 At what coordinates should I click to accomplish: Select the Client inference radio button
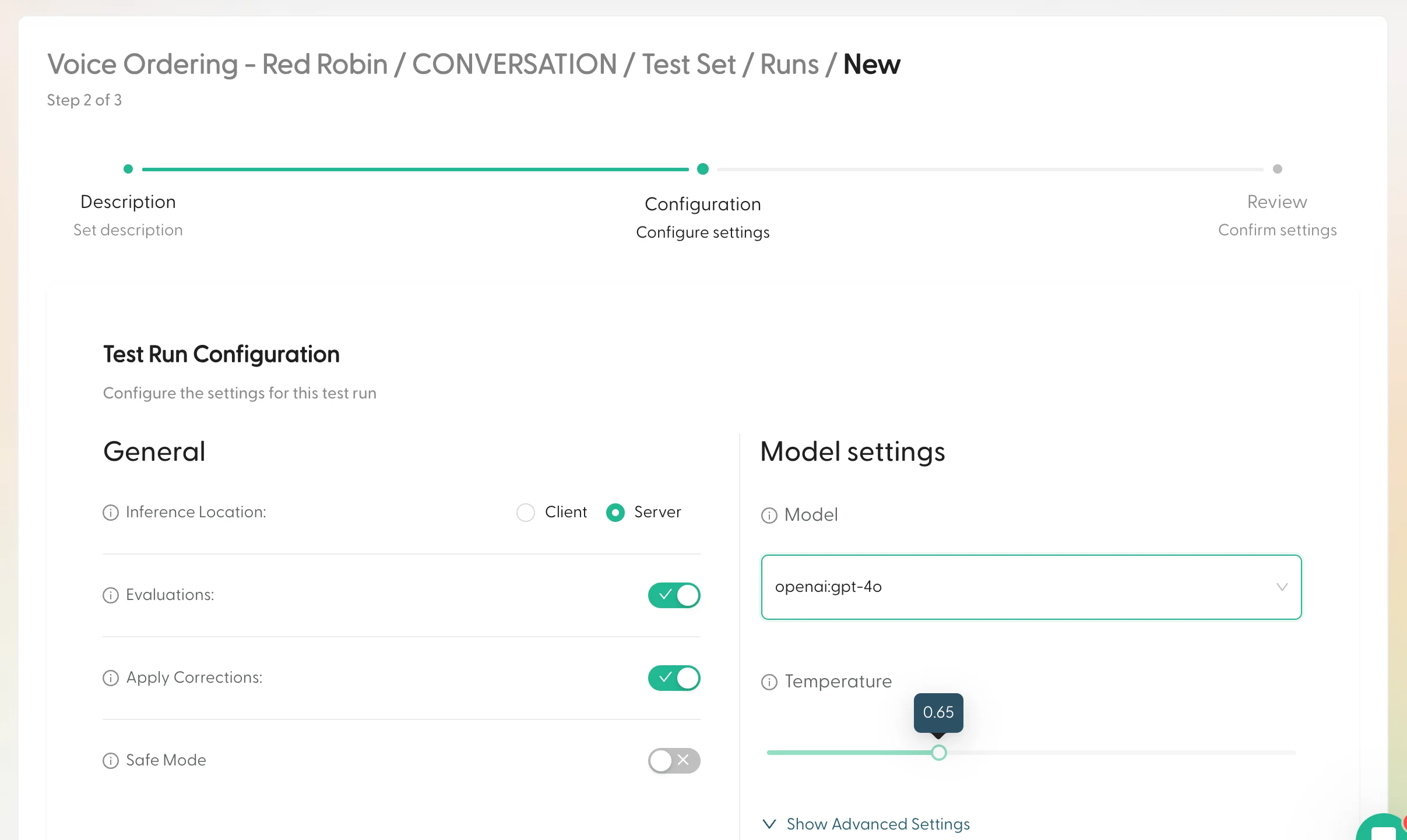525,513
